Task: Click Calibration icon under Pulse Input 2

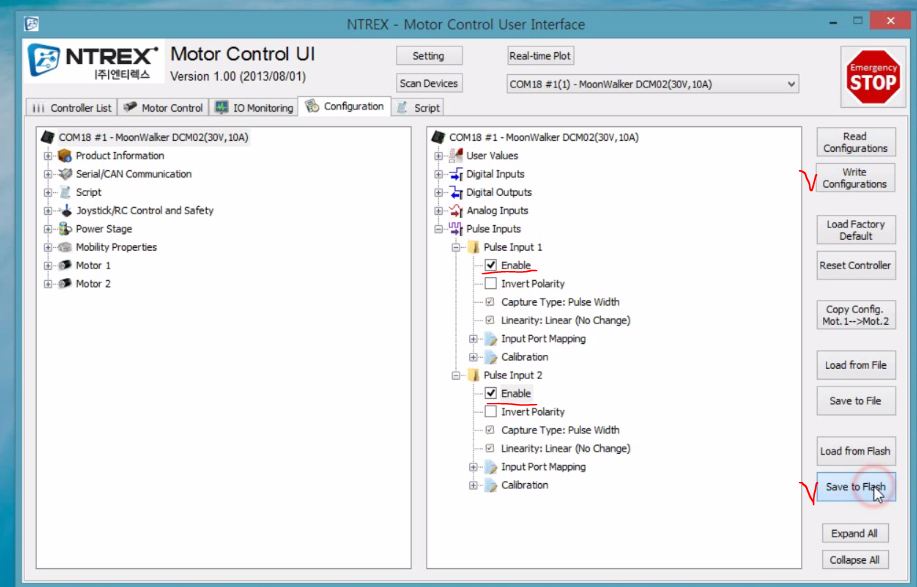Action: coord(491,485)
